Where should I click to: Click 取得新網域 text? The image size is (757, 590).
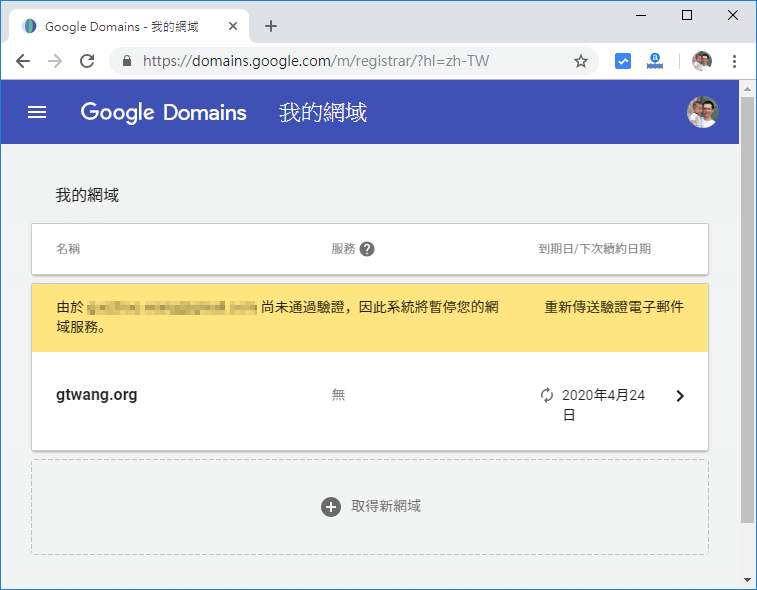(386, 506)
